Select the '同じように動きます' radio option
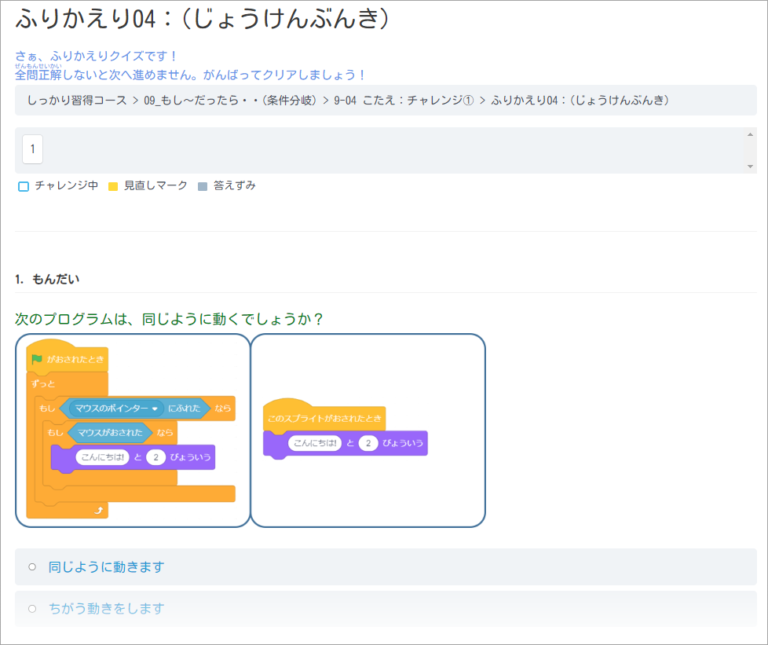Viewport: 768px width, 645px height. point(32,567)
